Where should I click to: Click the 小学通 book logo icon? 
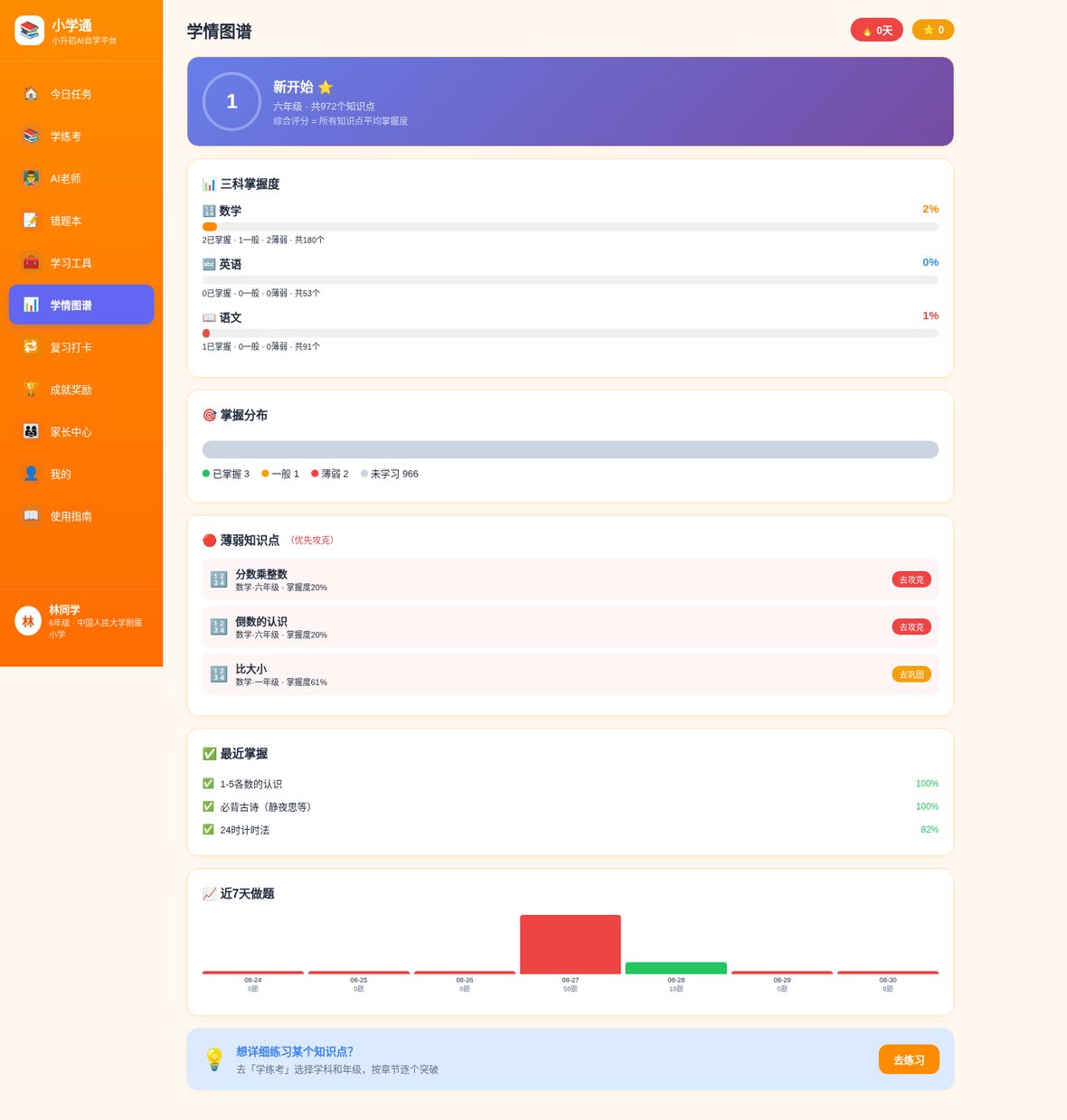[x=30, y=31]
